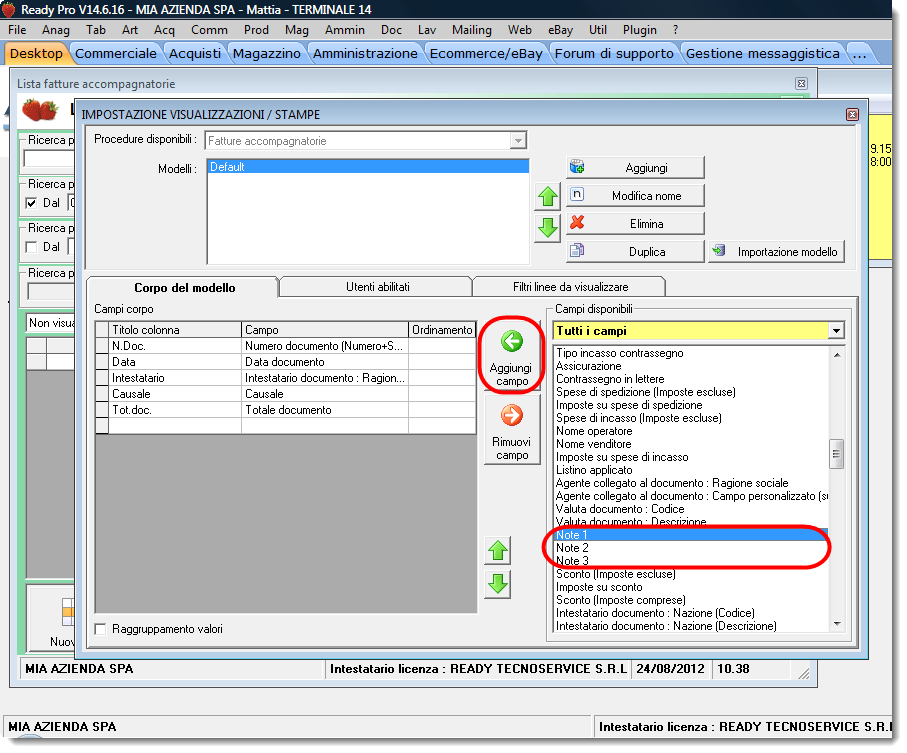
Task: Open the Procedure disponibili dropdown
Action: coord(518,141)
